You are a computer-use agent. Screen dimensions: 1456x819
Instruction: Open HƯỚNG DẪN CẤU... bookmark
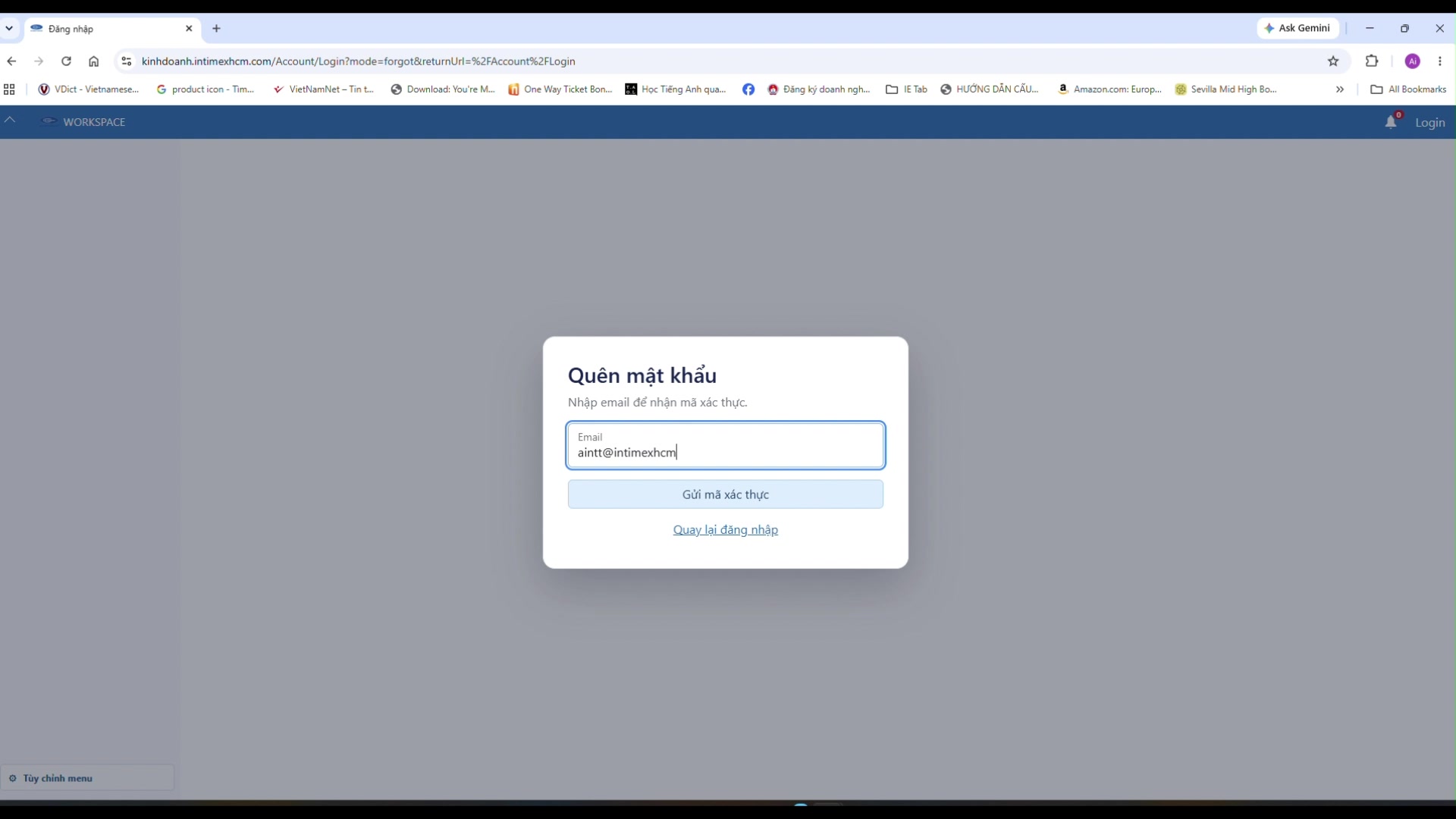point(990,89)
